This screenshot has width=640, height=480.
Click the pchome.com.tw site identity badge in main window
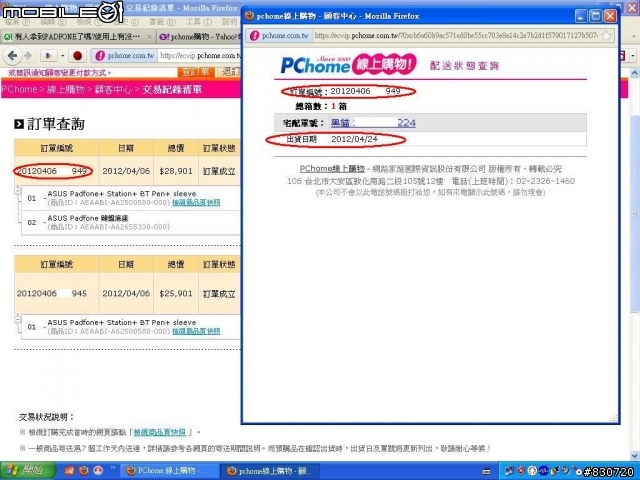click(124, 56)
